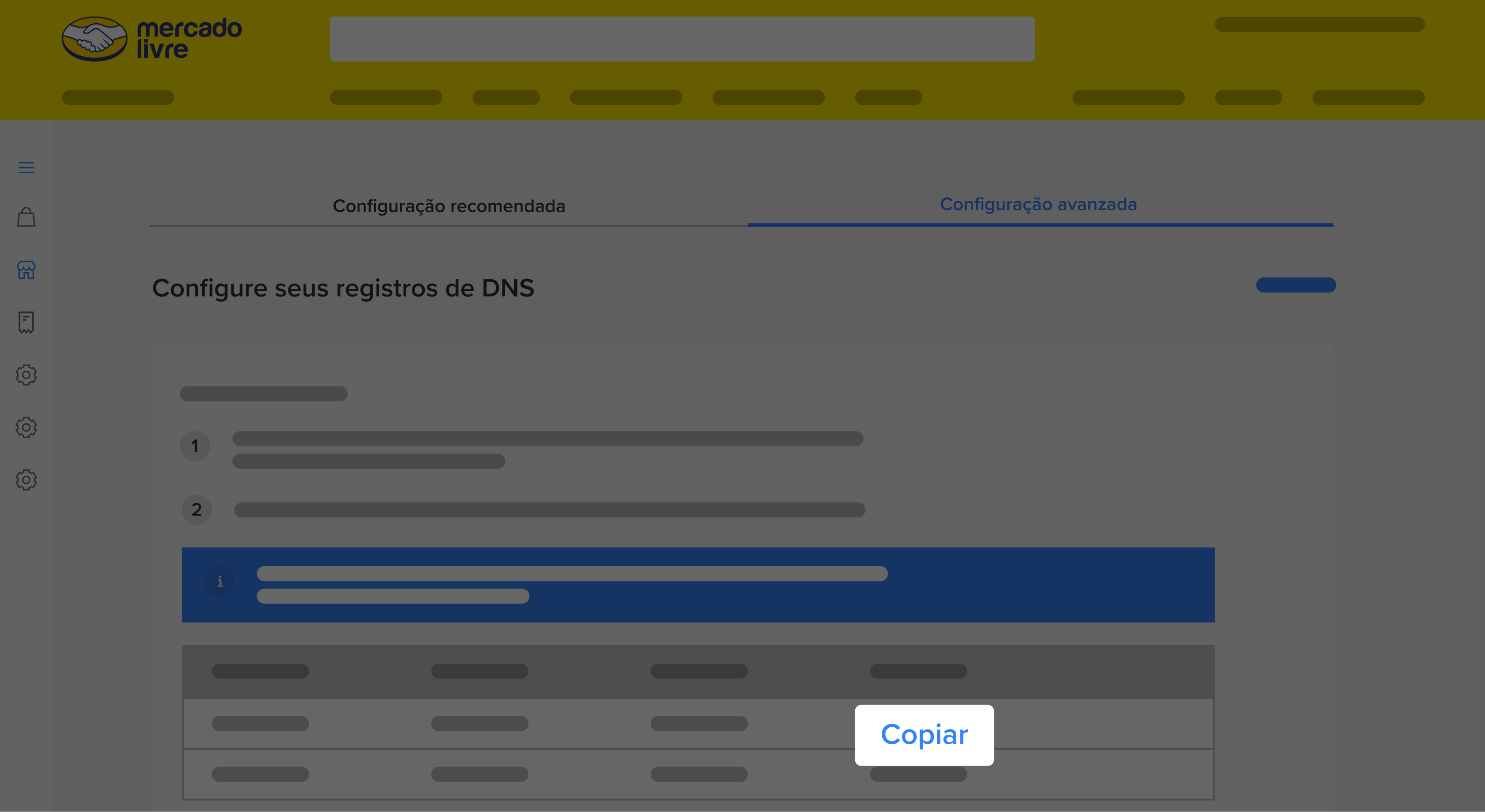Select the Configuração avanzada tab
Image resolution: width=1485 pixels, height=812 pixels.
pos(1038,205)
